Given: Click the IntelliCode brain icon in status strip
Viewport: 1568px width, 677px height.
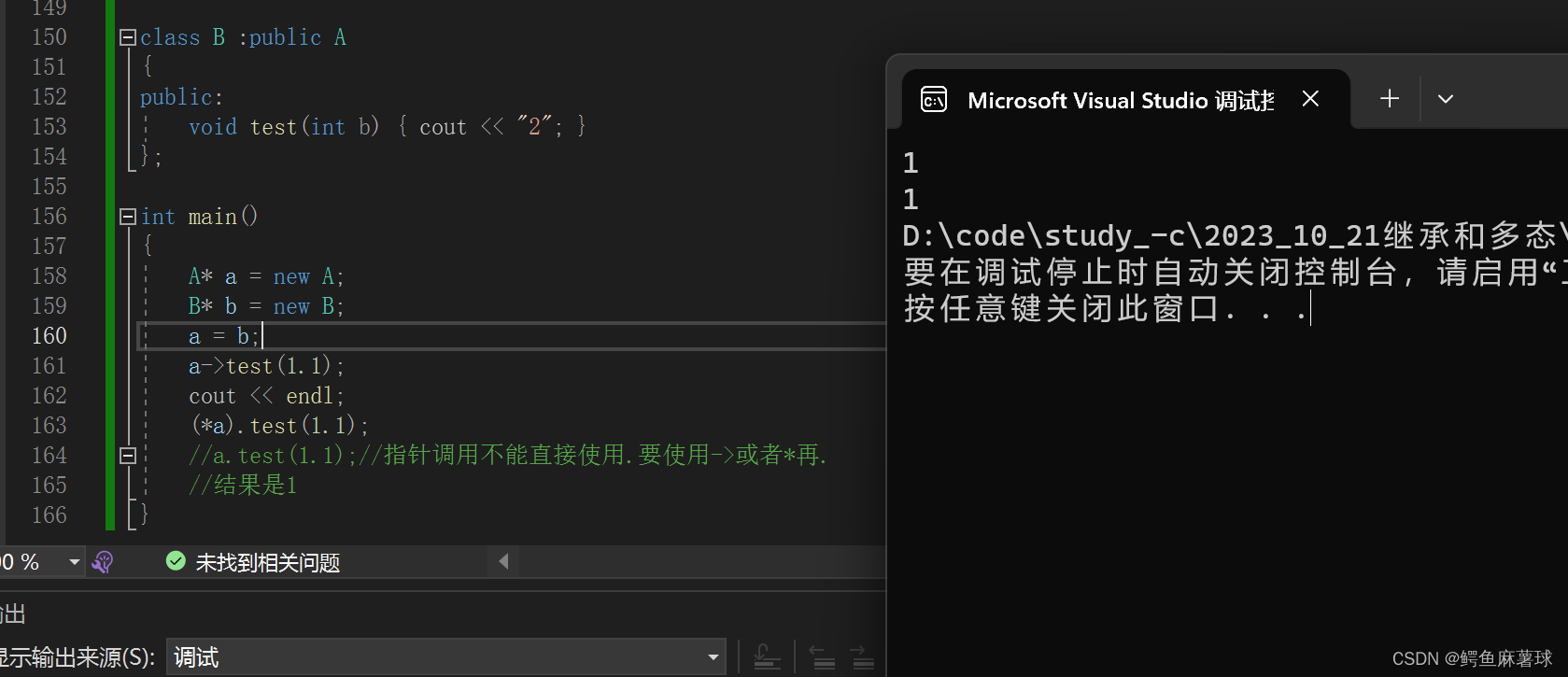Looking at the screenshot, I should point(103,562).
